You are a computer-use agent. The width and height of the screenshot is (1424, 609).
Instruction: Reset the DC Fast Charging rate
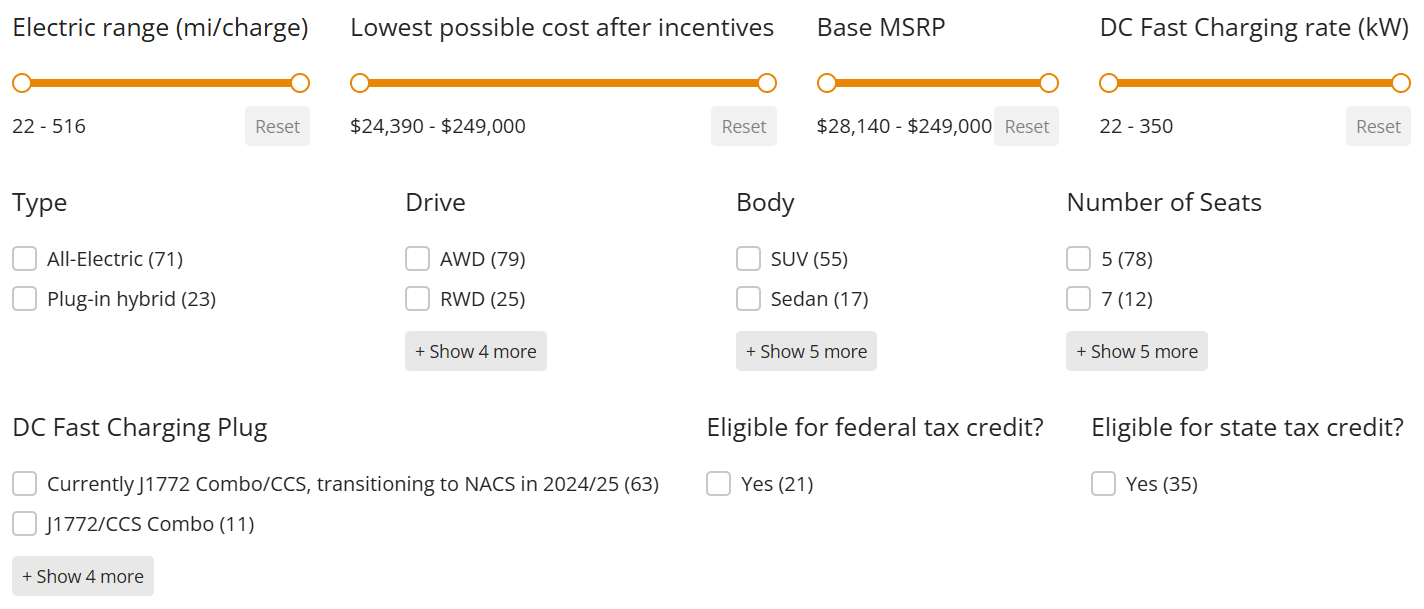(x=1378, y=127)
